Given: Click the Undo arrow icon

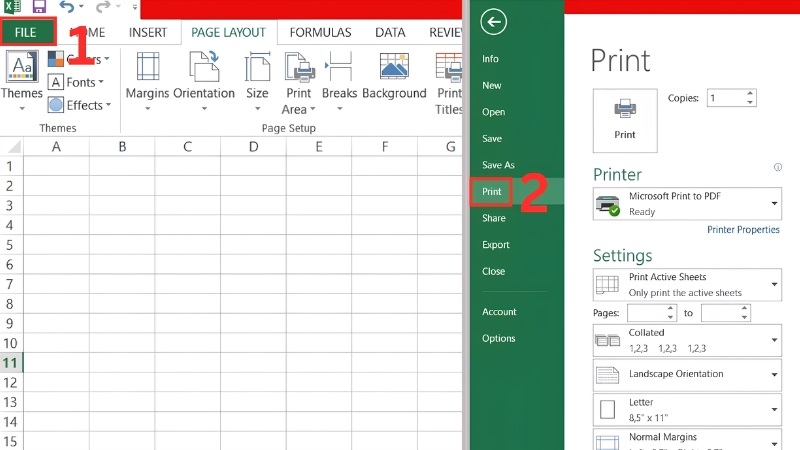Looking at the screenshot, I should point(66,7).
